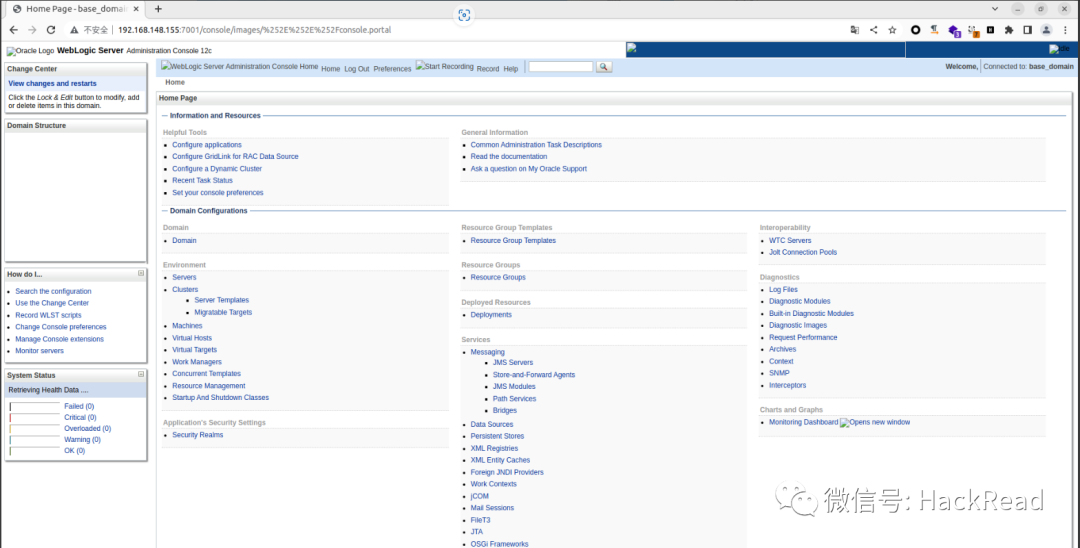The image size is (1080, 548).
Task: Open Configure a Dynamic Cluster
Action: [x=217, y=169]
